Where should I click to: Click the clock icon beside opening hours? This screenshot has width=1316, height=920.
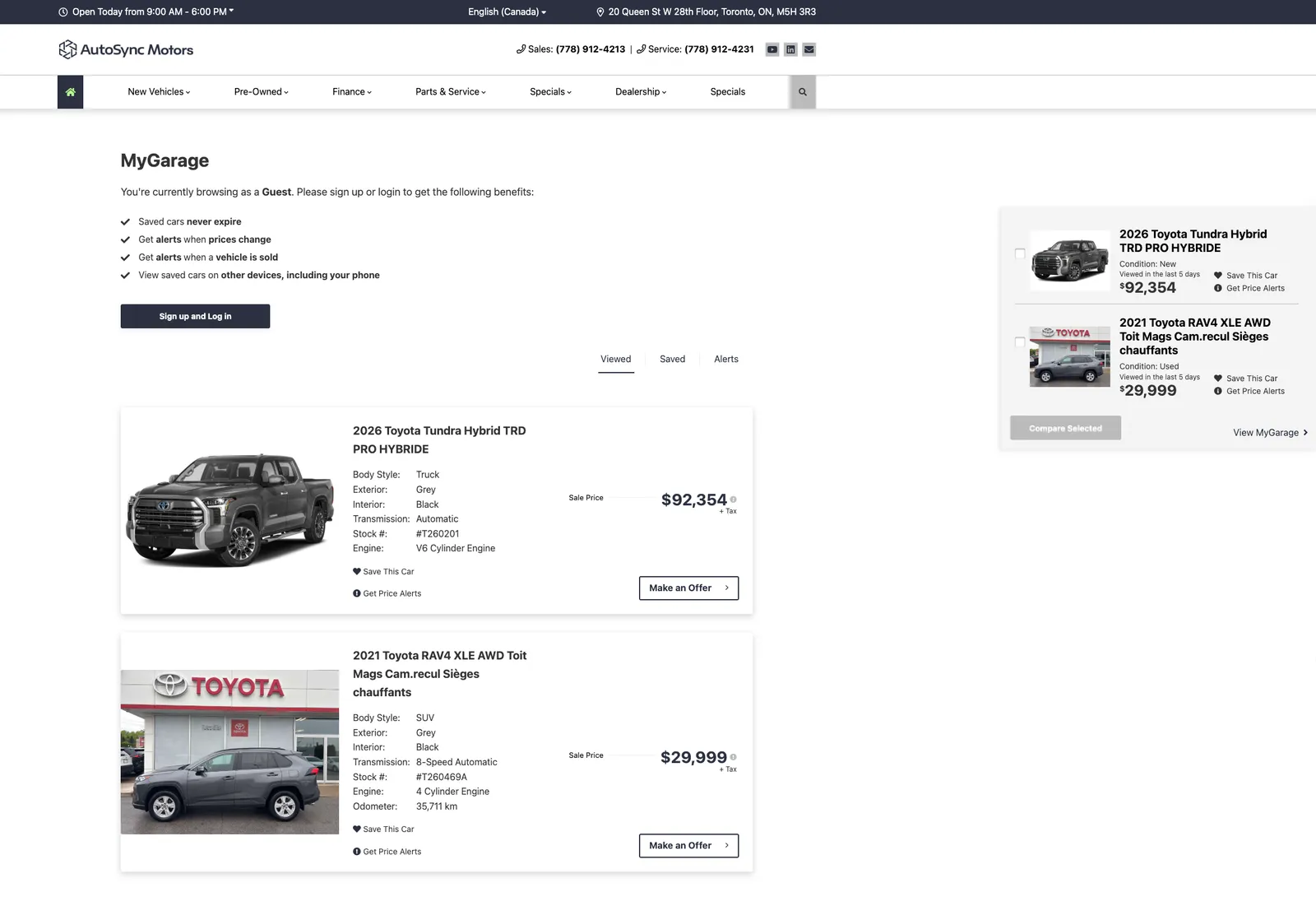[x=63, y=12]
